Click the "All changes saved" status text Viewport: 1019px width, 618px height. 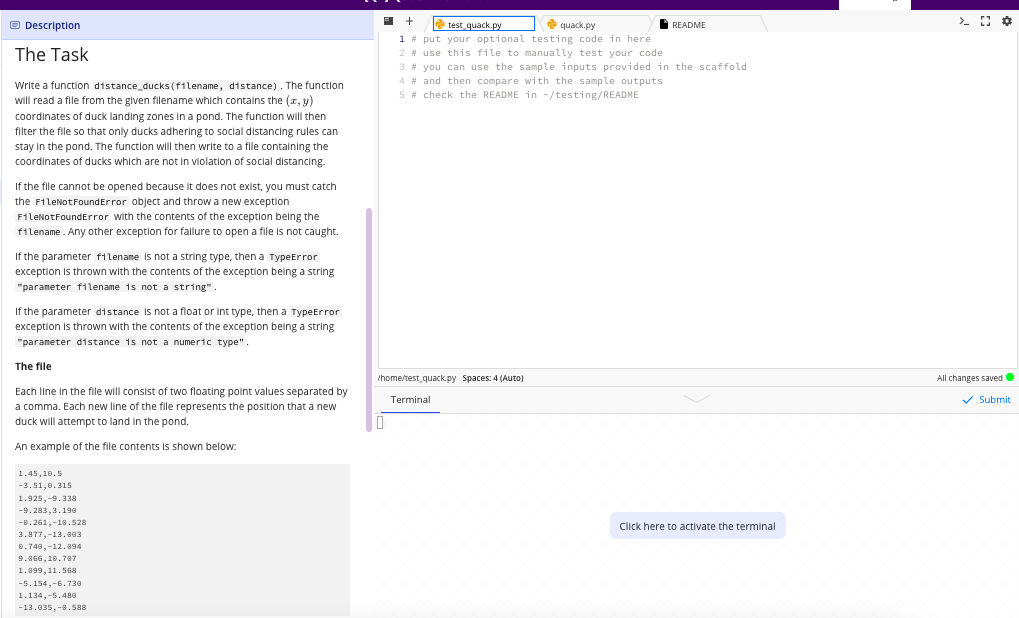(x=970, y=378)
